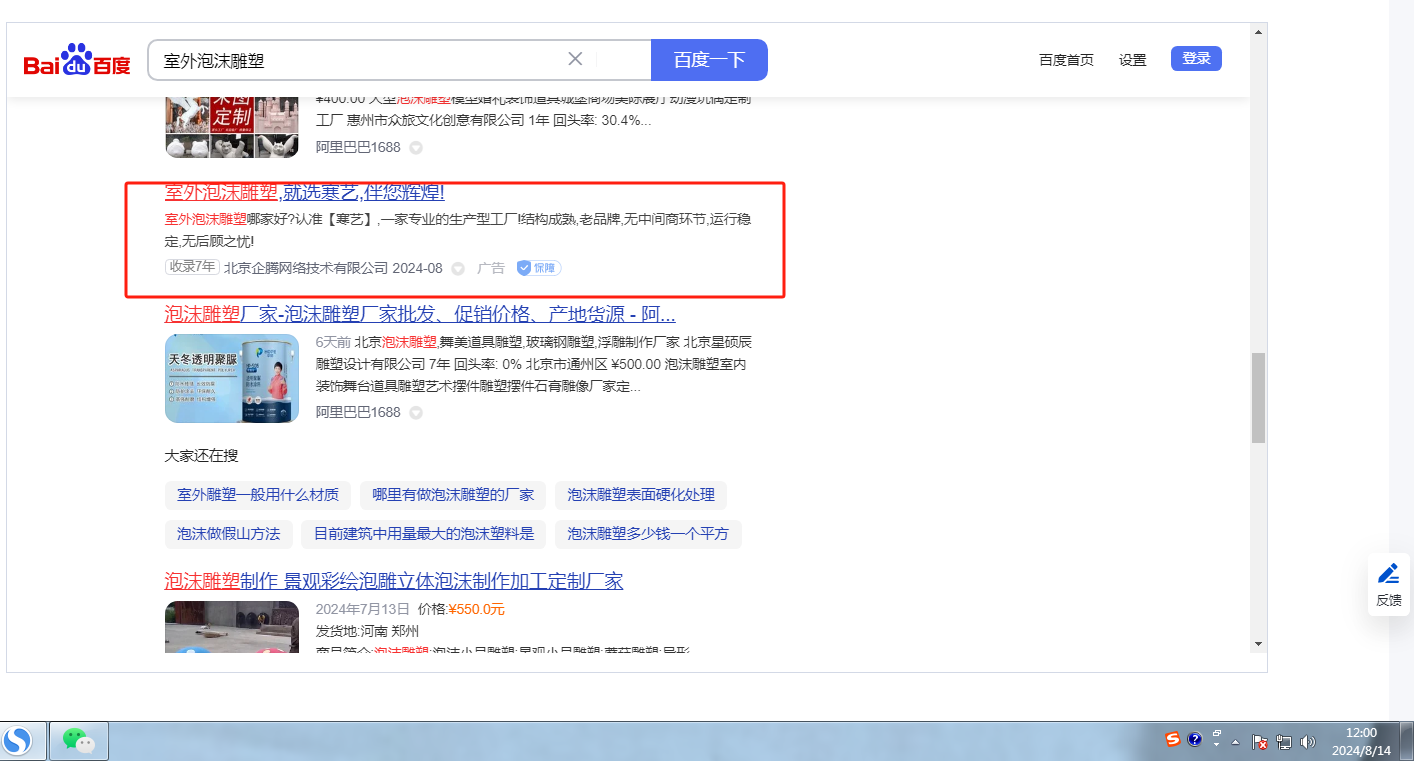The height and width of the screenshot is (761, 1414).
Task: Click the Baidu logo
Action: tap(77, 61)
